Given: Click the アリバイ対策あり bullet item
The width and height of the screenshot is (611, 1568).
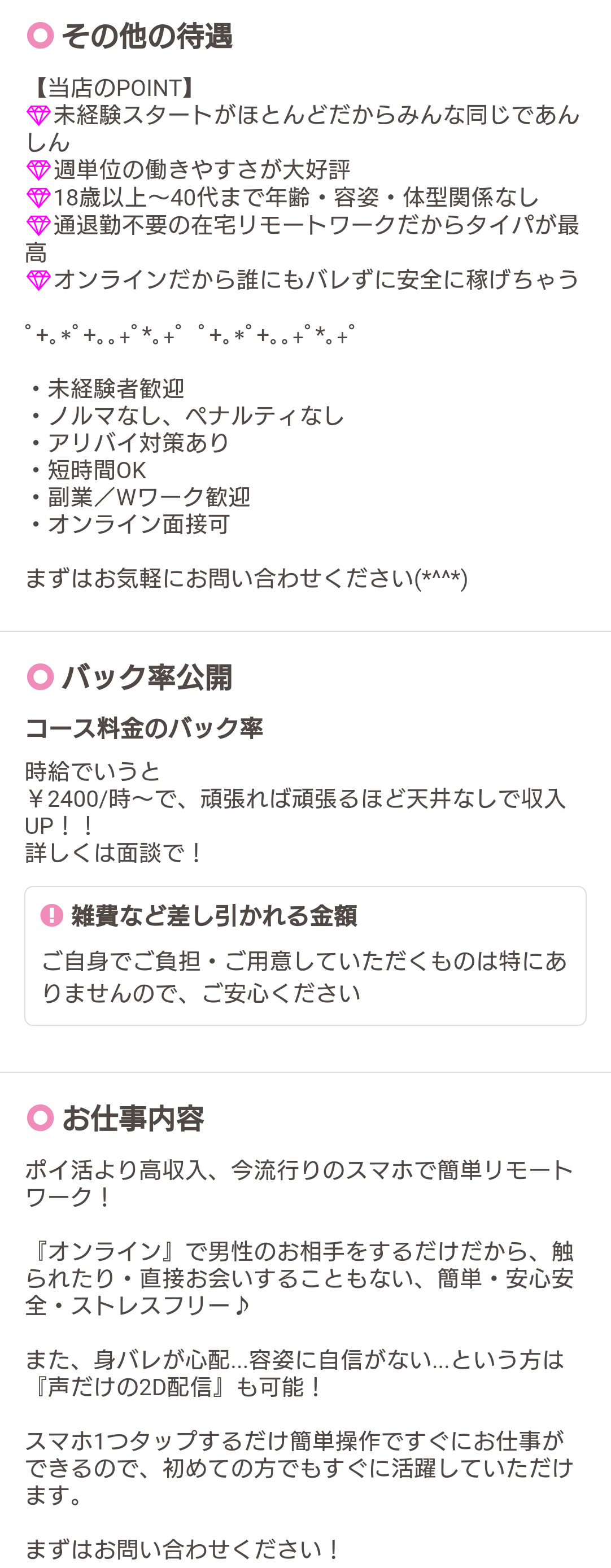Looking at the screenshot, I should (127, 443).
